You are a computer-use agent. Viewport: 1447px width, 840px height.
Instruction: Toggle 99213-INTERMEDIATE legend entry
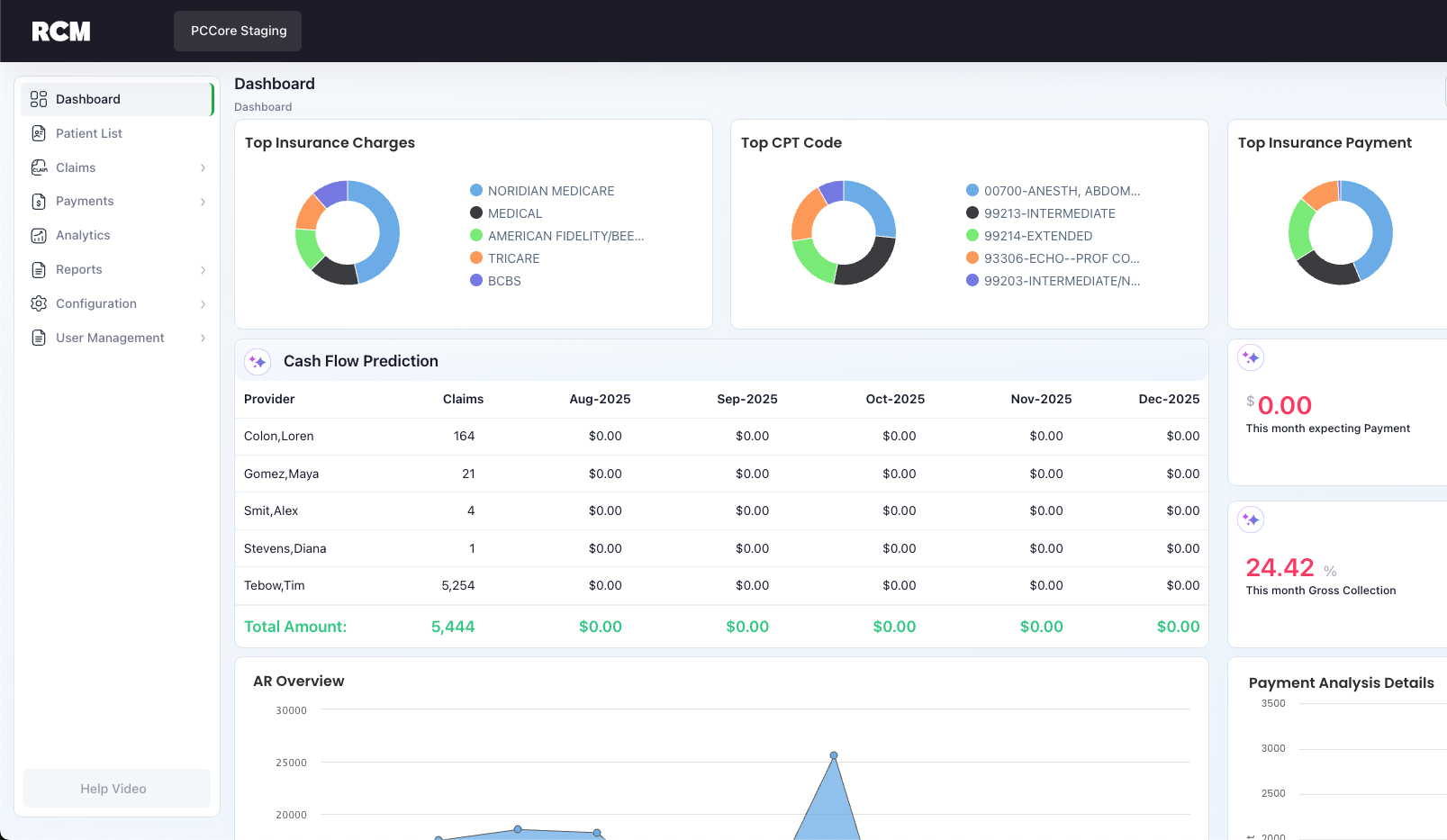pos(1041,213)
